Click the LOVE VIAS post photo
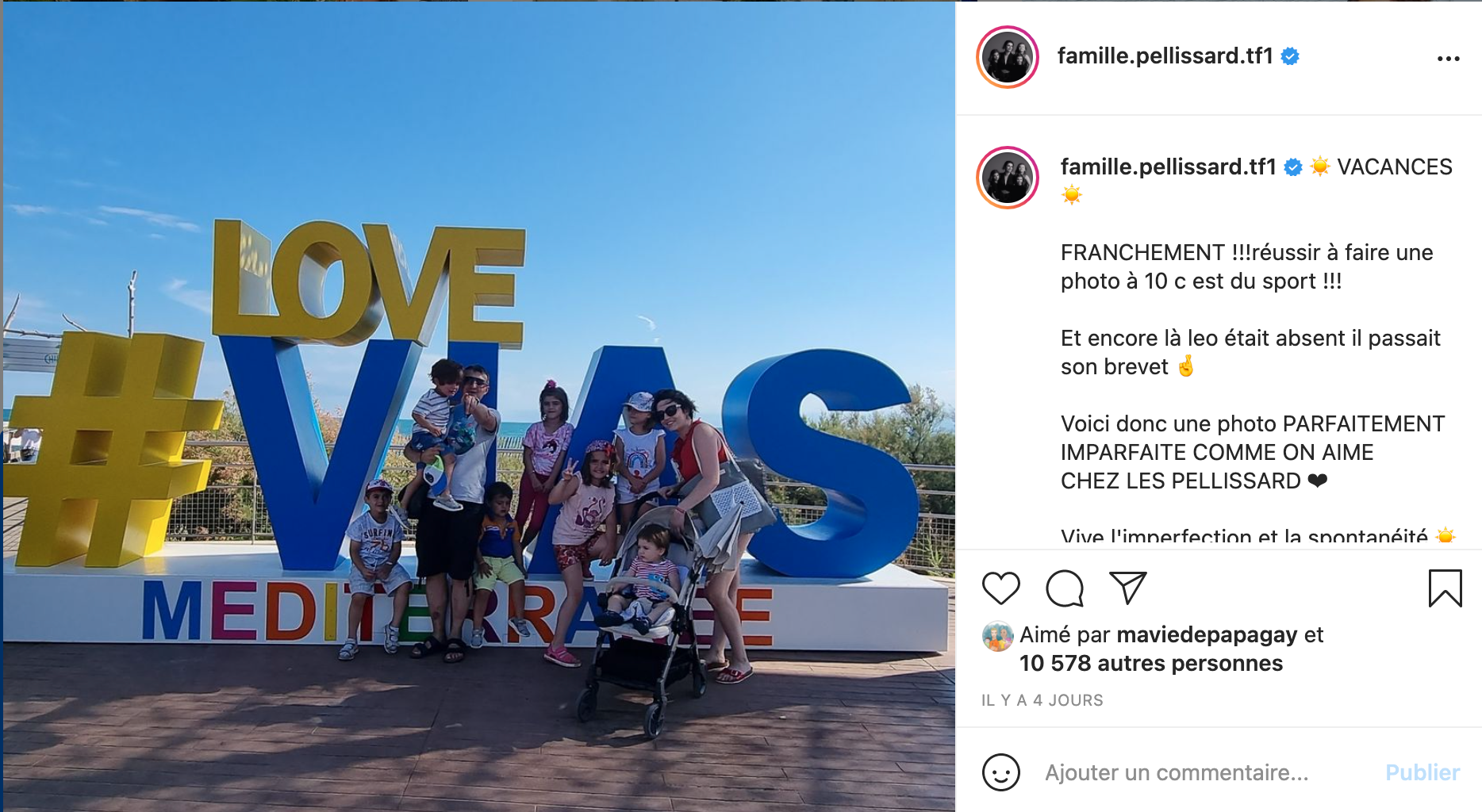The height and width of the screenshot is (812, 1482). coord(478,406)
